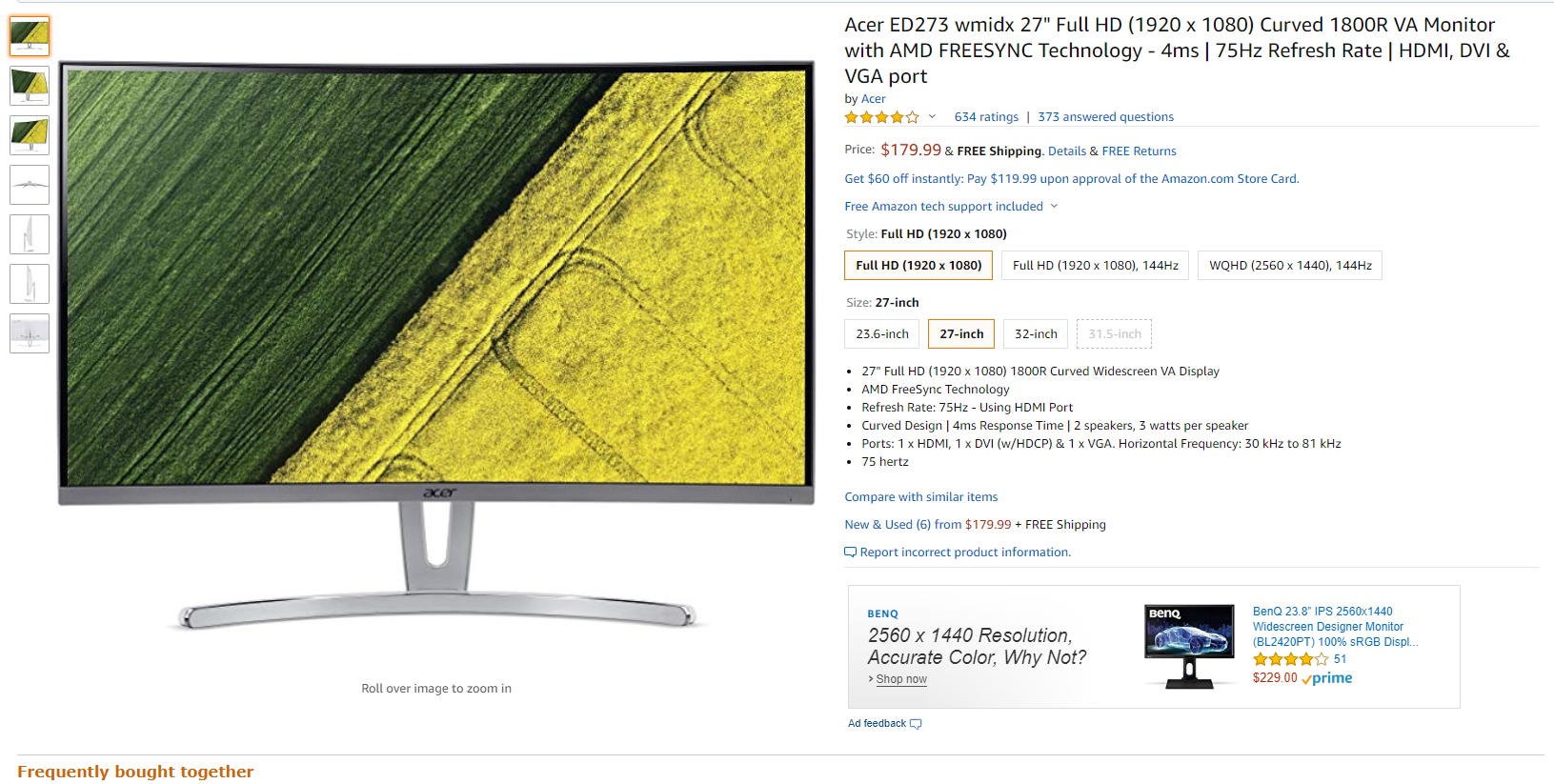The width and height of the screenshot is (1554, 784).
Task: Select the first product thumbnail image
Action: pos(30,36)
